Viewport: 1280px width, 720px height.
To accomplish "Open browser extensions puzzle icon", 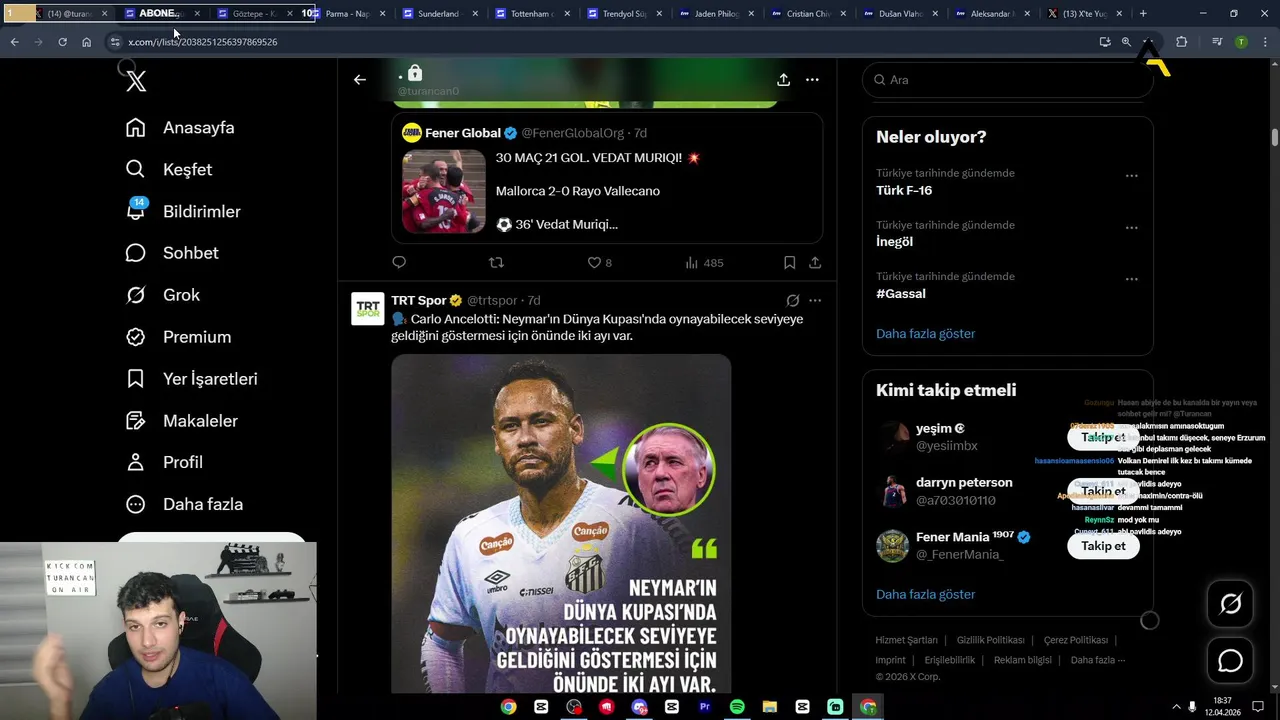I will tap(1181, 42).
